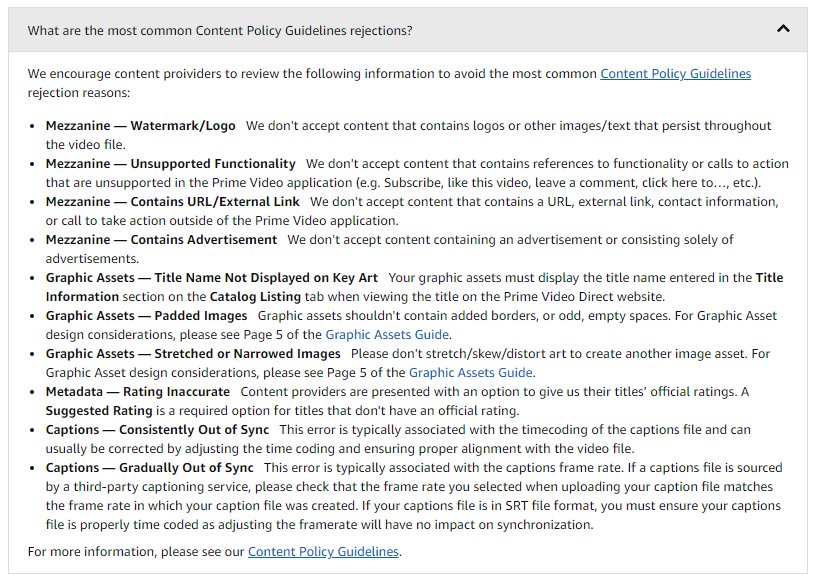Viewport: 815px width, 582px height.
Task: Click Captions — Consistently Out of Sync heading
Action: click(157, 430)
